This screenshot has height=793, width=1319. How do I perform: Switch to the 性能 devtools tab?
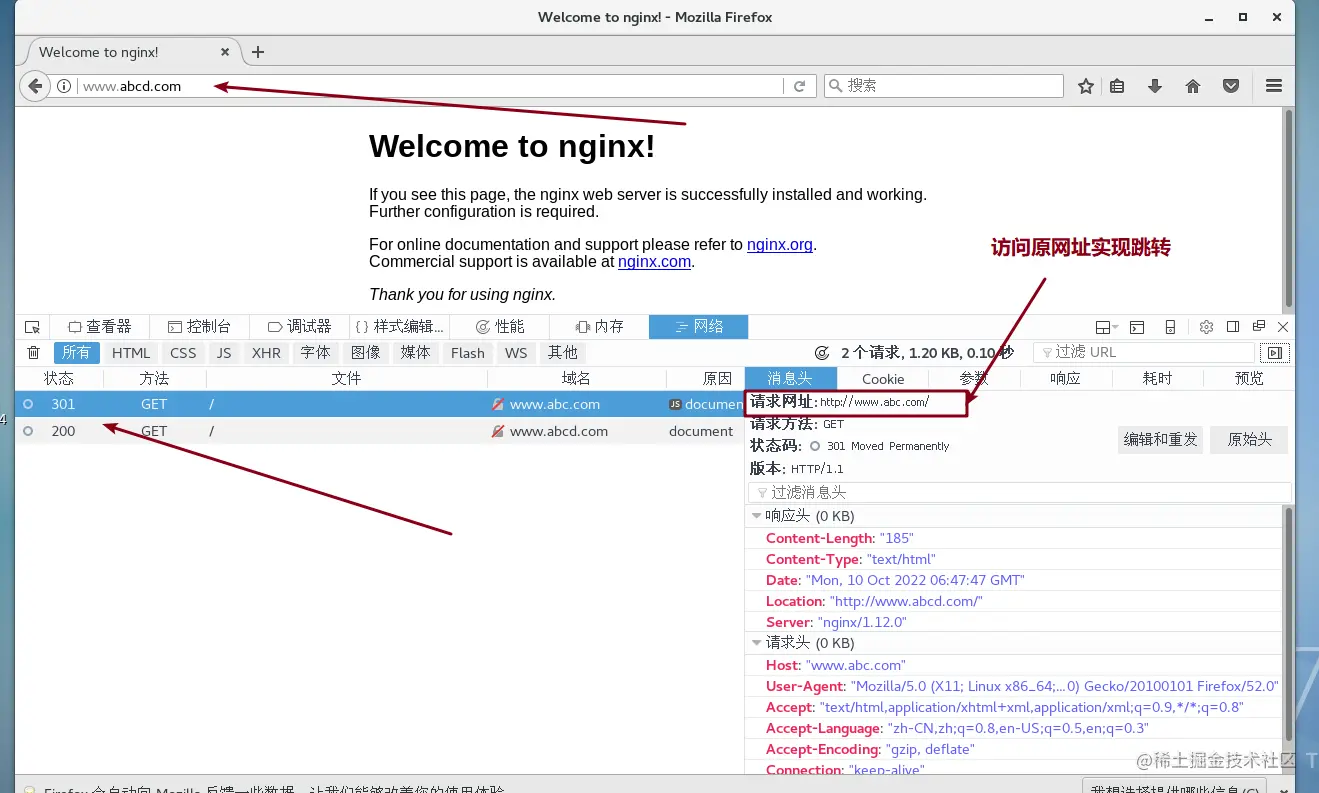(499, 327)
